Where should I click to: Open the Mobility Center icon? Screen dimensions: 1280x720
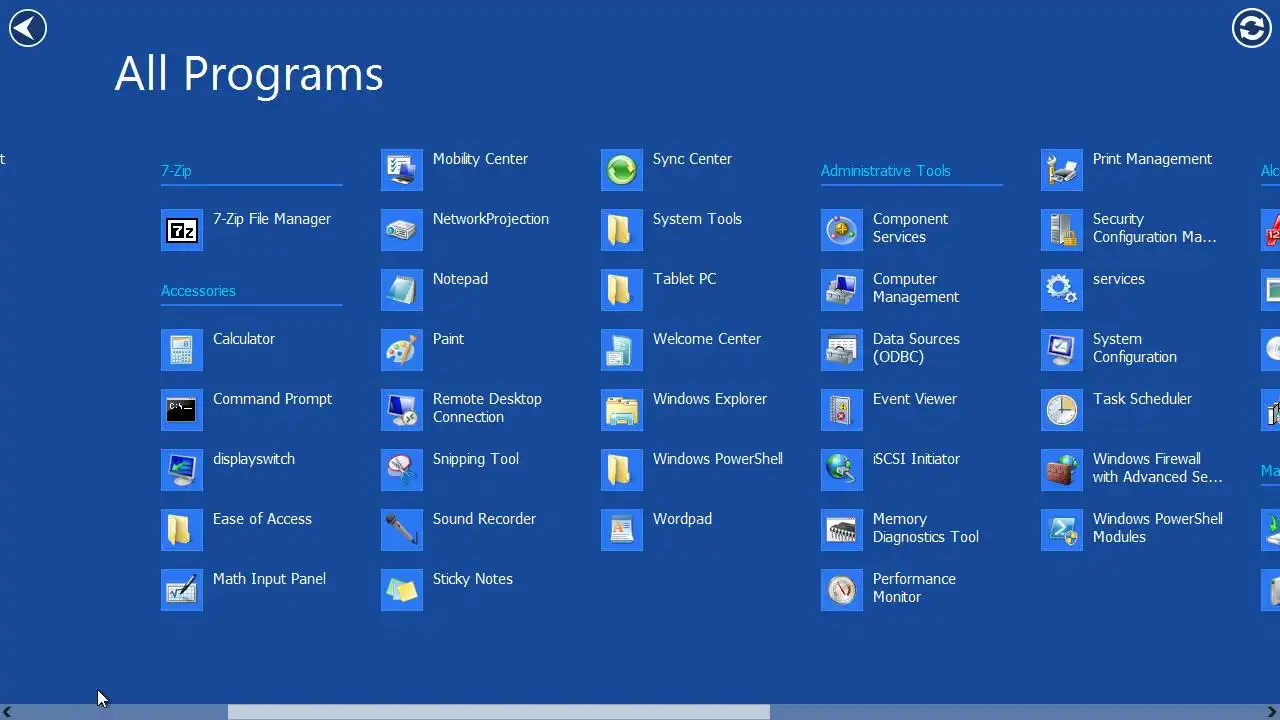click(402, 170)
